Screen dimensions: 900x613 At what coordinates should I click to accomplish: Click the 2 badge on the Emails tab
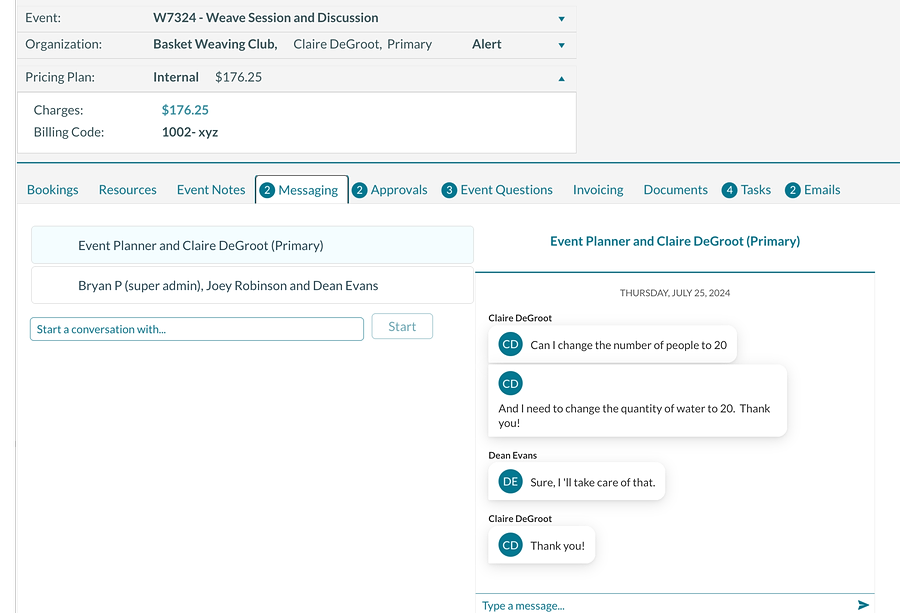tap(791, 189)
